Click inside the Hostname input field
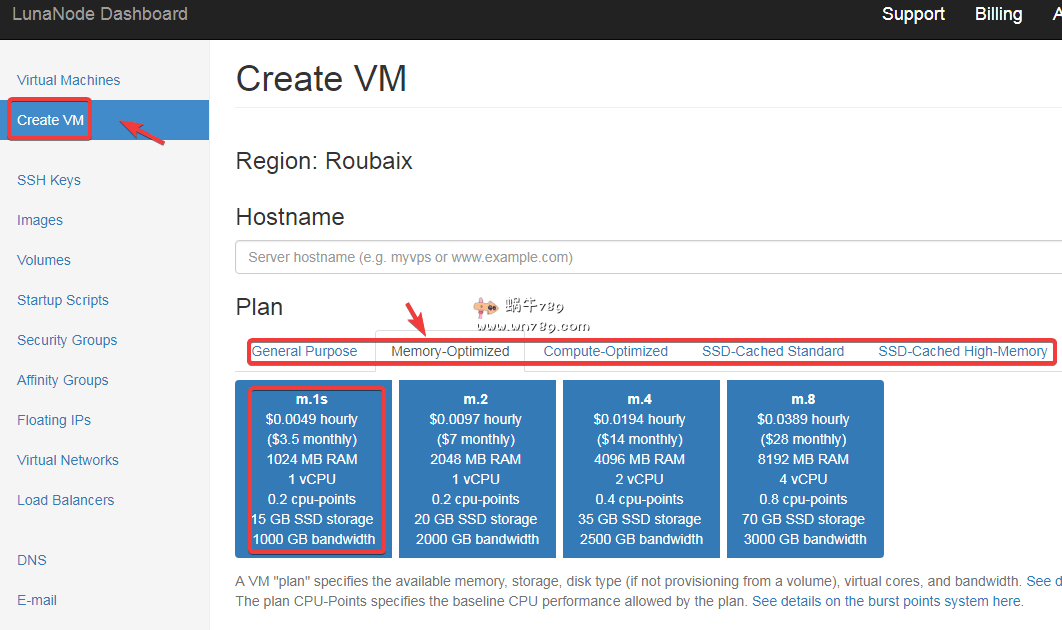The width and height of the screenshot is (1062, 630). (x=640, y=257)
